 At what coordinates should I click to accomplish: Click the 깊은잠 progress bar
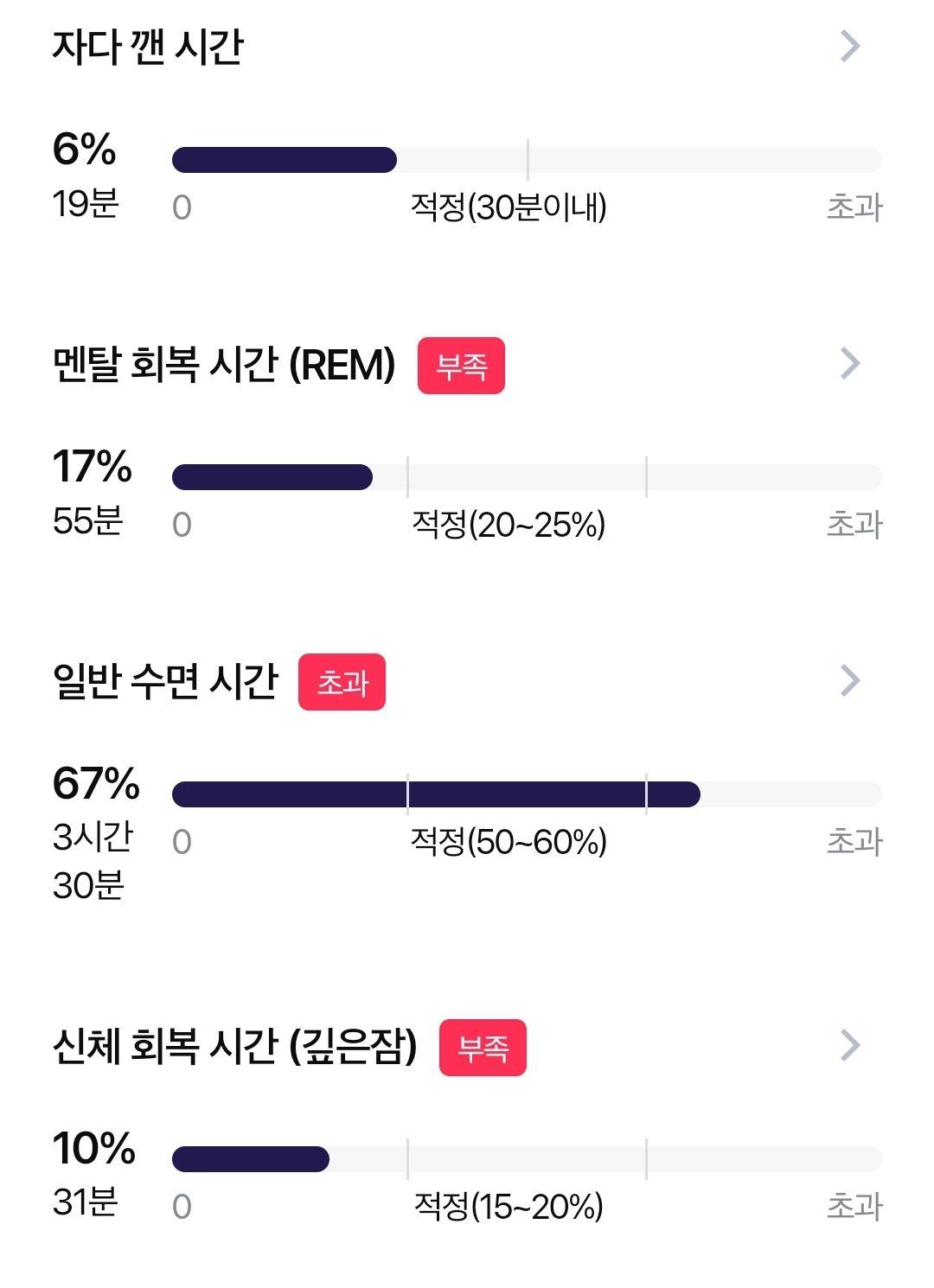point(527,1159)
